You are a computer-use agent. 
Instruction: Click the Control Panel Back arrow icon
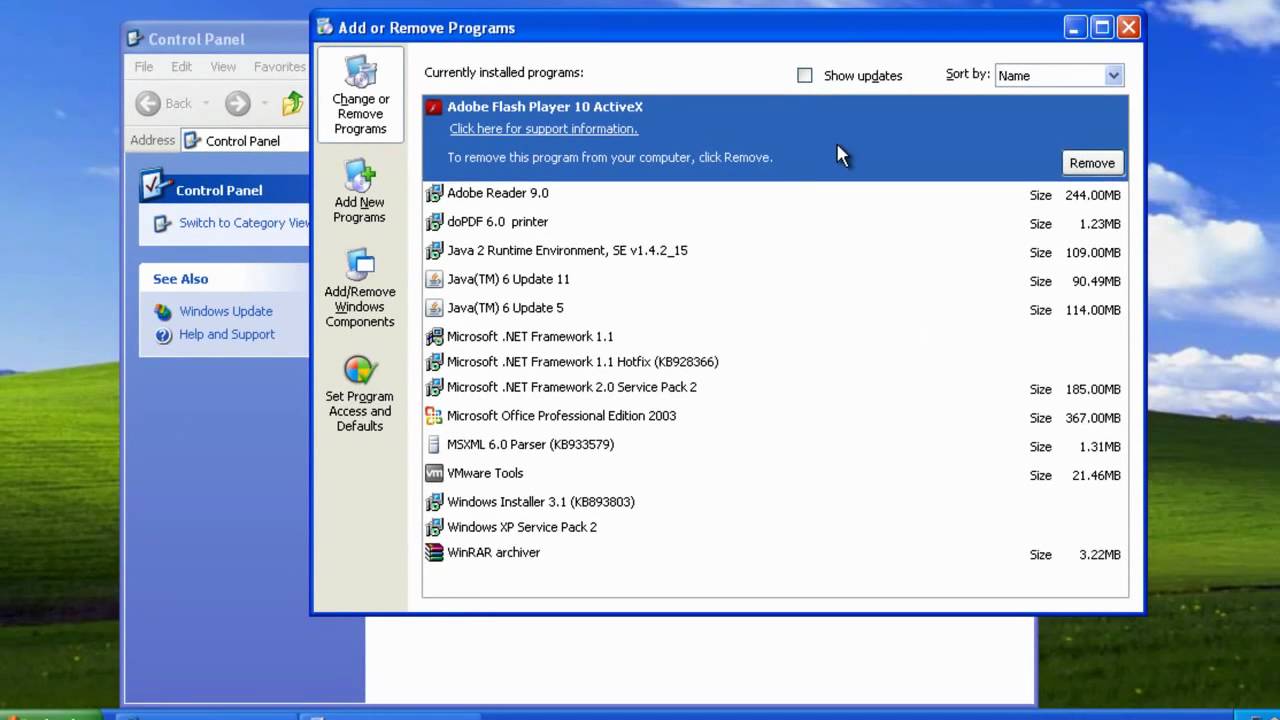pyautogui.click(x=148, y=103)
